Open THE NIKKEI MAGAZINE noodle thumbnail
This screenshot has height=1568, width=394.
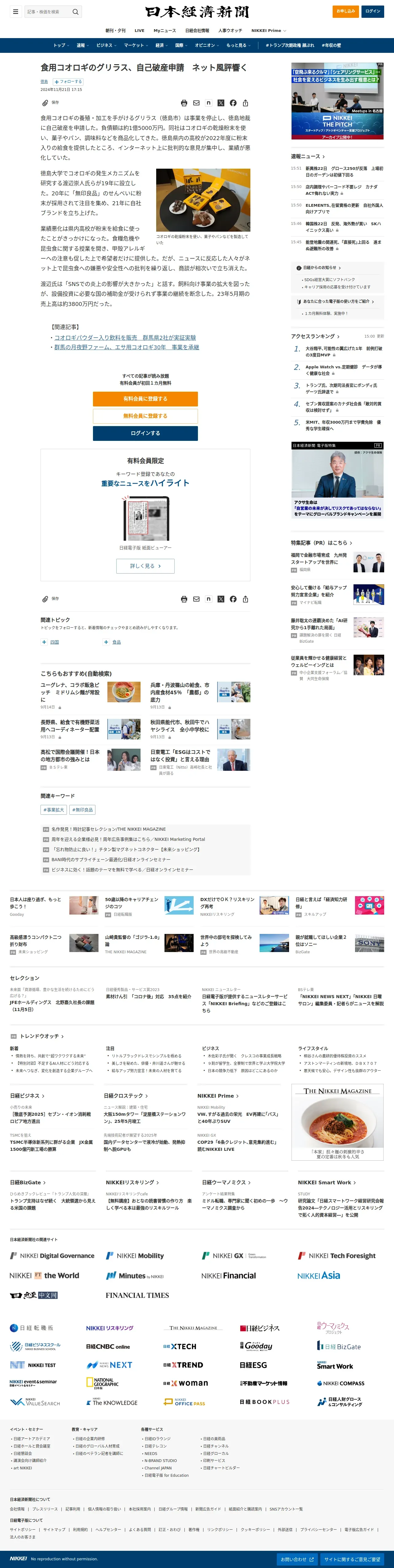click(x=338, y=1122)
